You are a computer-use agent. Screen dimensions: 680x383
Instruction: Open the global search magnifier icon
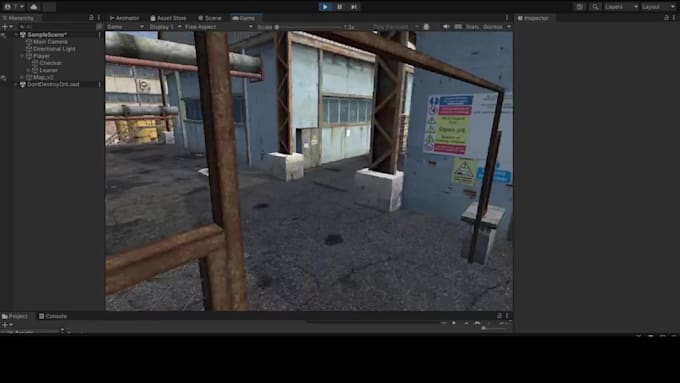595,7
